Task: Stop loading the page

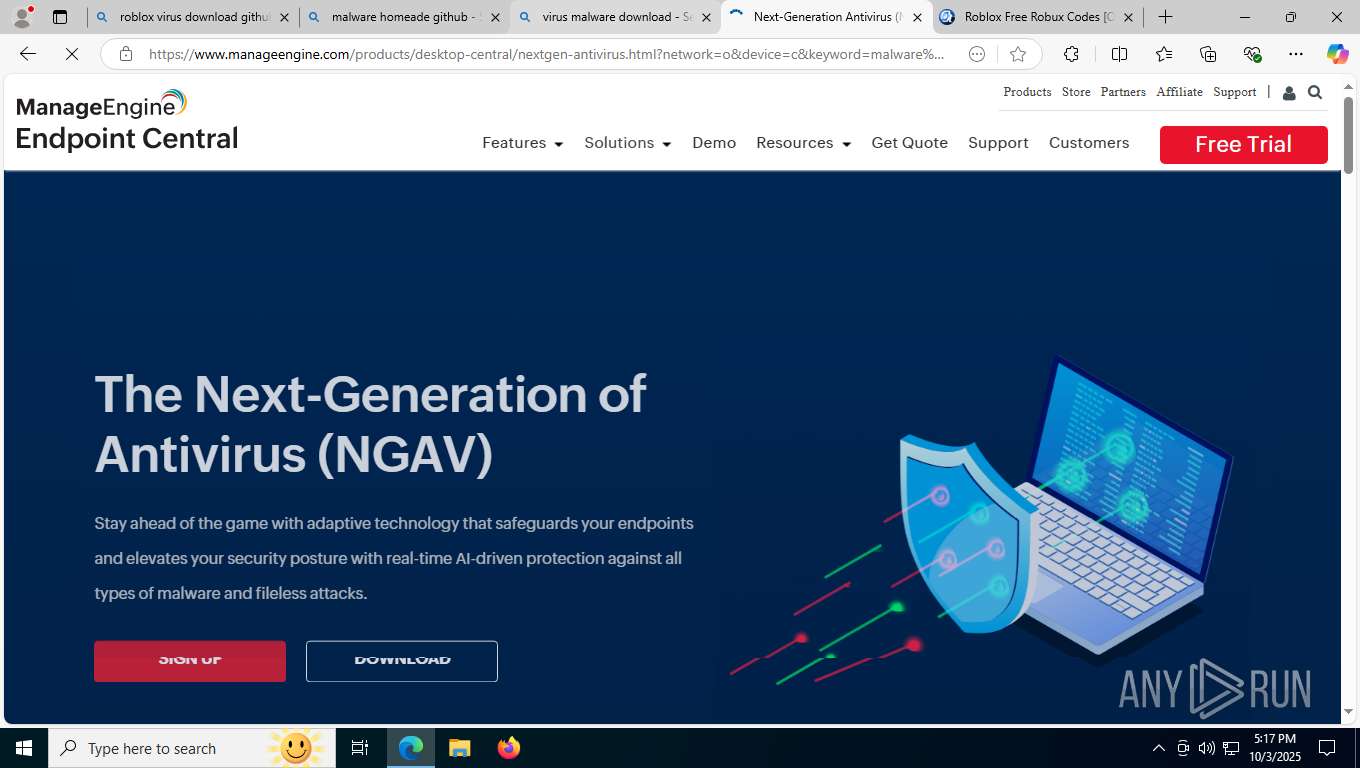Action: click(x=72, y=54)
